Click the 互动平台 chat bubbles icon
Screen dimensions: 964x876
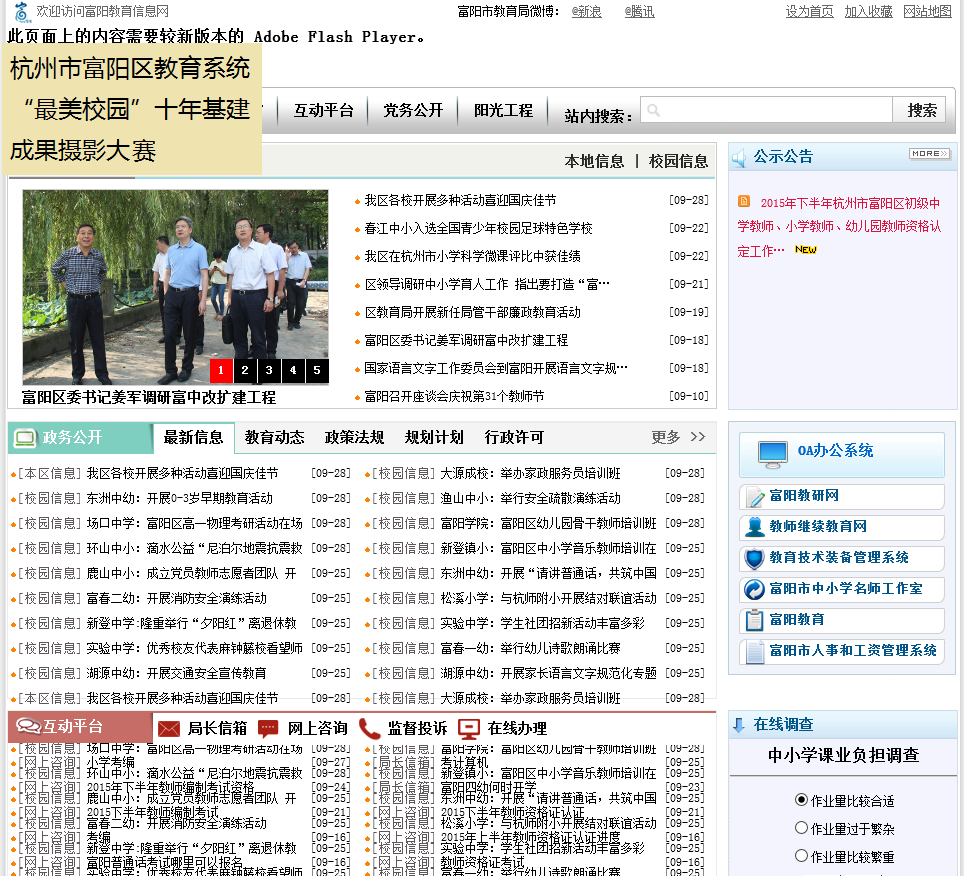pyautogui.click(x=28, y=727)
